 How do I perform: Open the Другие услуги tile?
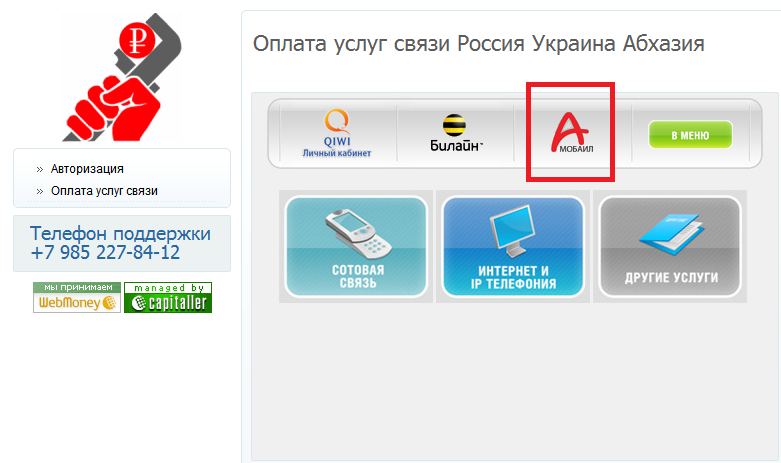[670, 247]
